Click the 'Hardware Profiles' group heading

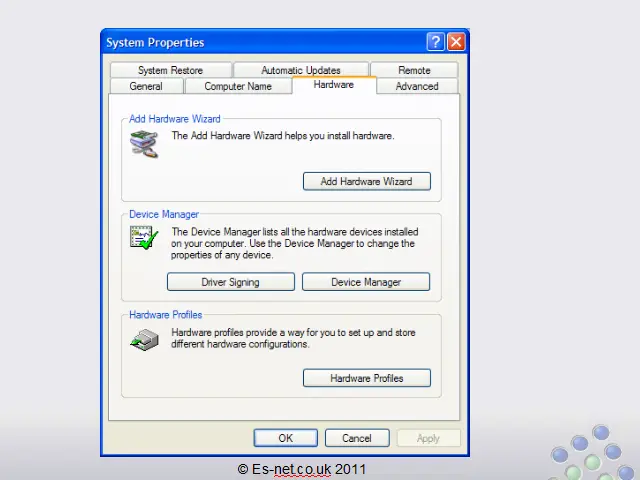[166, 315]
